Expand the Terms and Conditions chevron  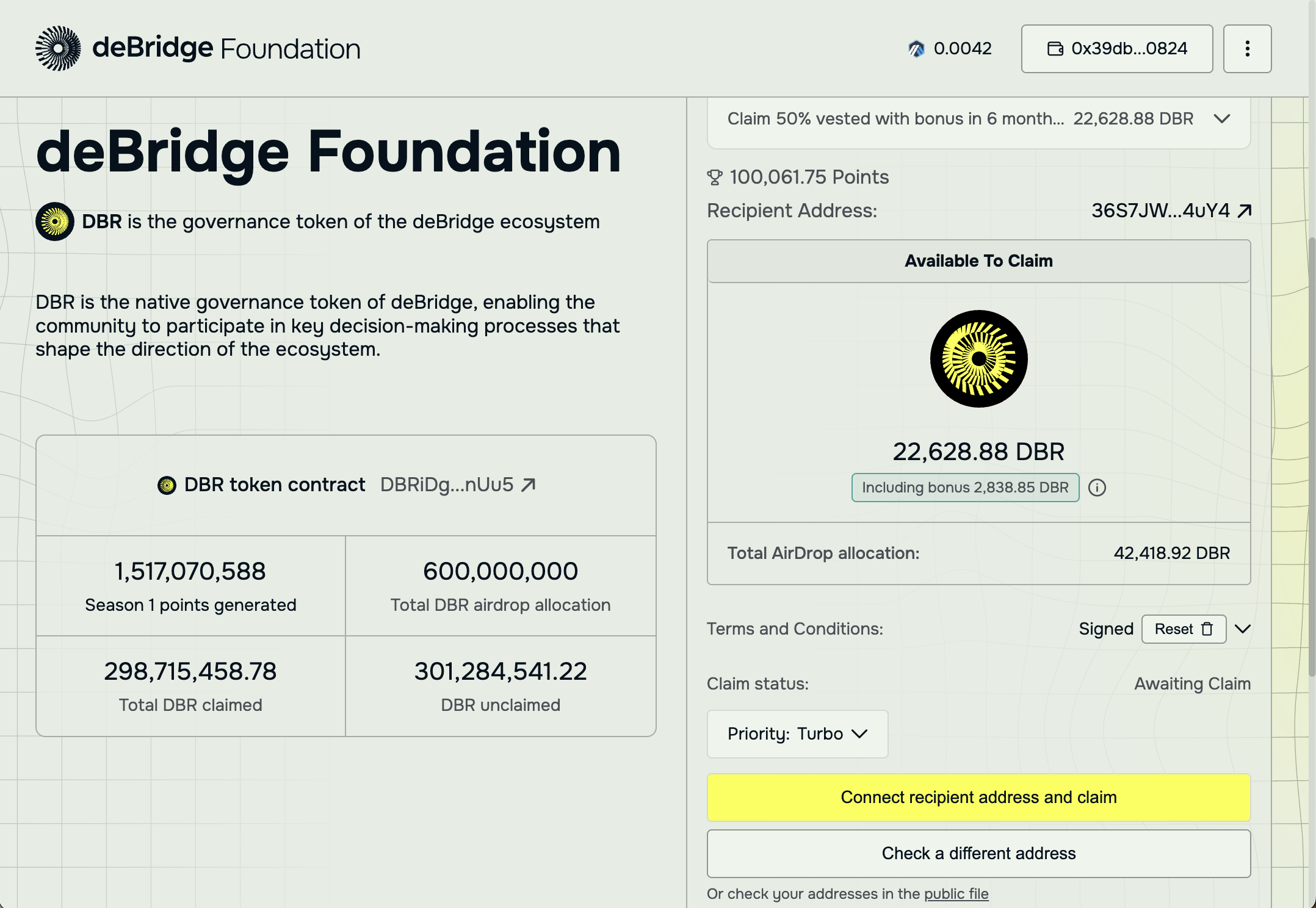tap(1243, 629)
